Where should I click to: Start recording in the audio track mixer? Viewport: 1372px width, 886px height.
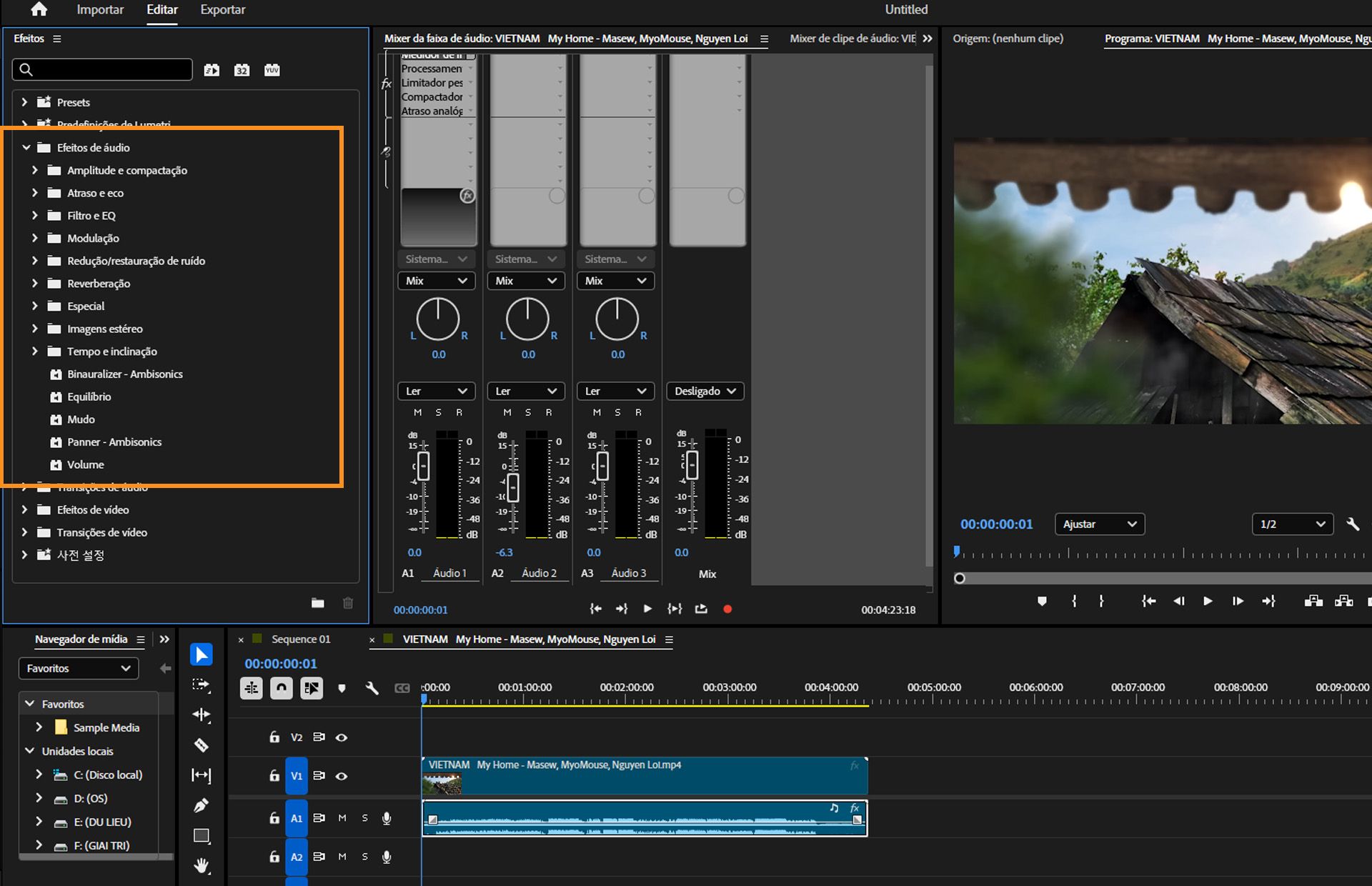(x=728, y=608)
